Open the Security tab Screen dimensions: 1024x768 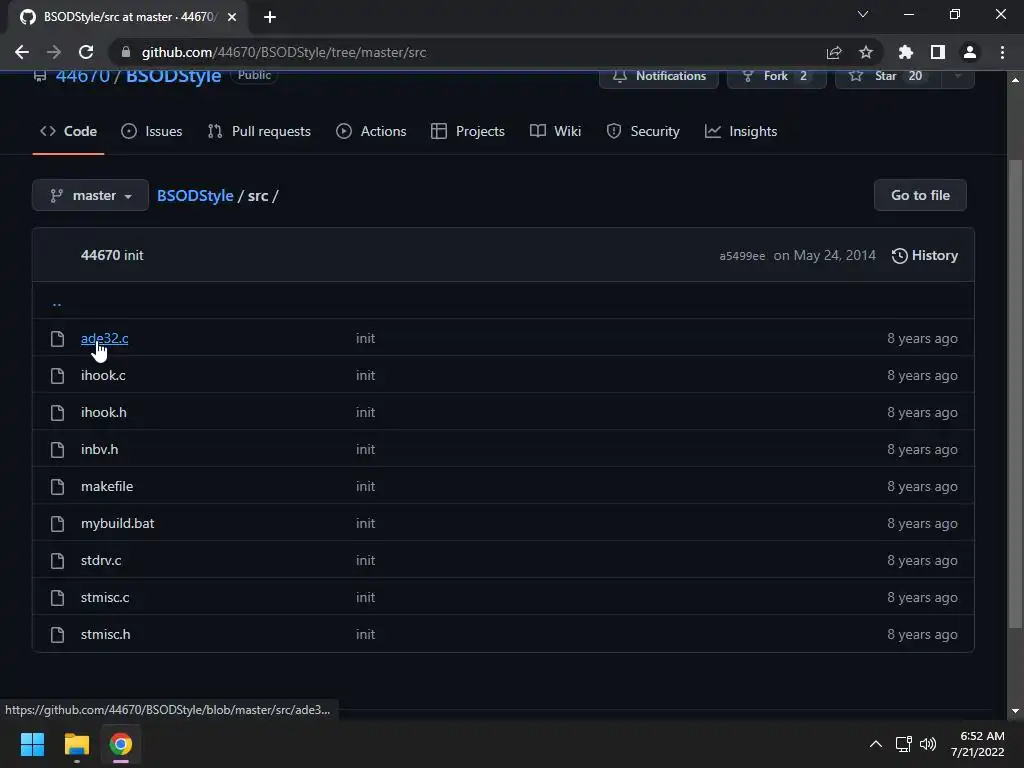643,131
